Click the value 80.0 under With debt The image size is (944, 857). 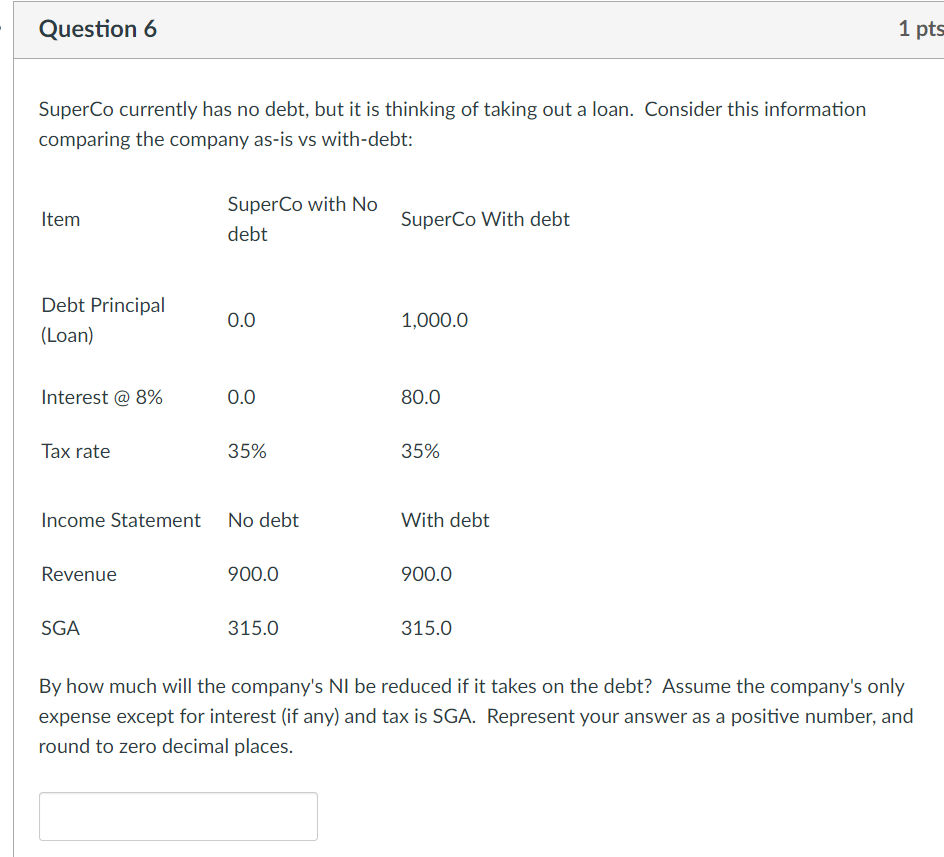point(420,397)
